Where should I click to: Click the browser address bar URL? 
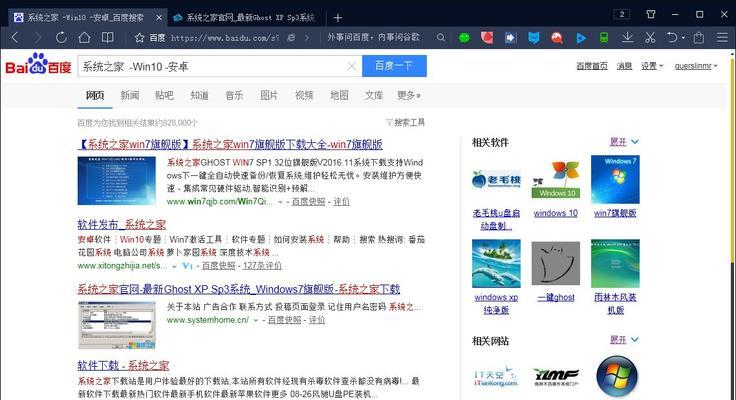tap(224, 38)
